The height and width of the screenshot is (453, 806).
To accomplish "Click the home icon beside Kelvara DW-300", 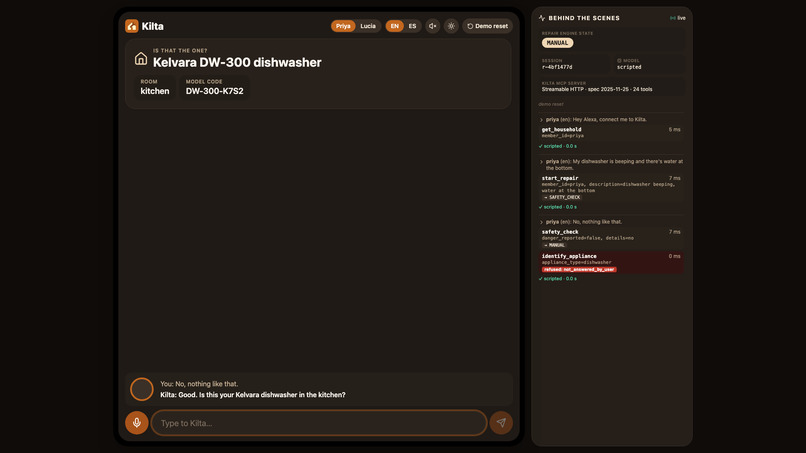I will coord(141,59).
